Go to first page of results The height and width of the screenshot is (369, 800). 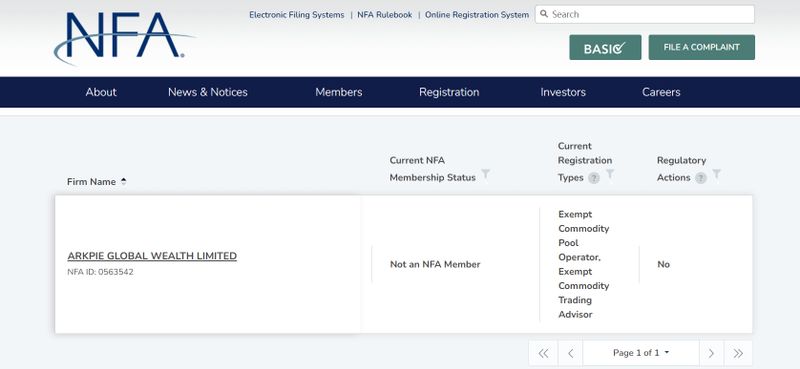point(543,353)
